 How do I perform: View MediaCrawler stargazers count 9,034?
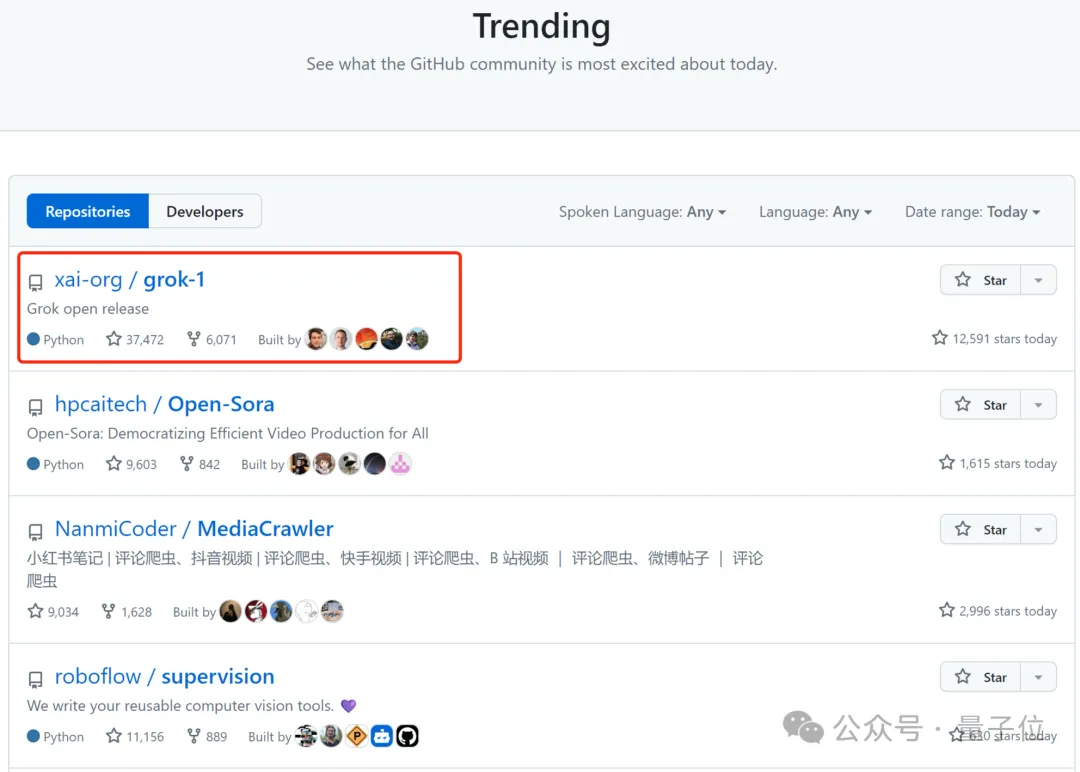coord(53,612)
